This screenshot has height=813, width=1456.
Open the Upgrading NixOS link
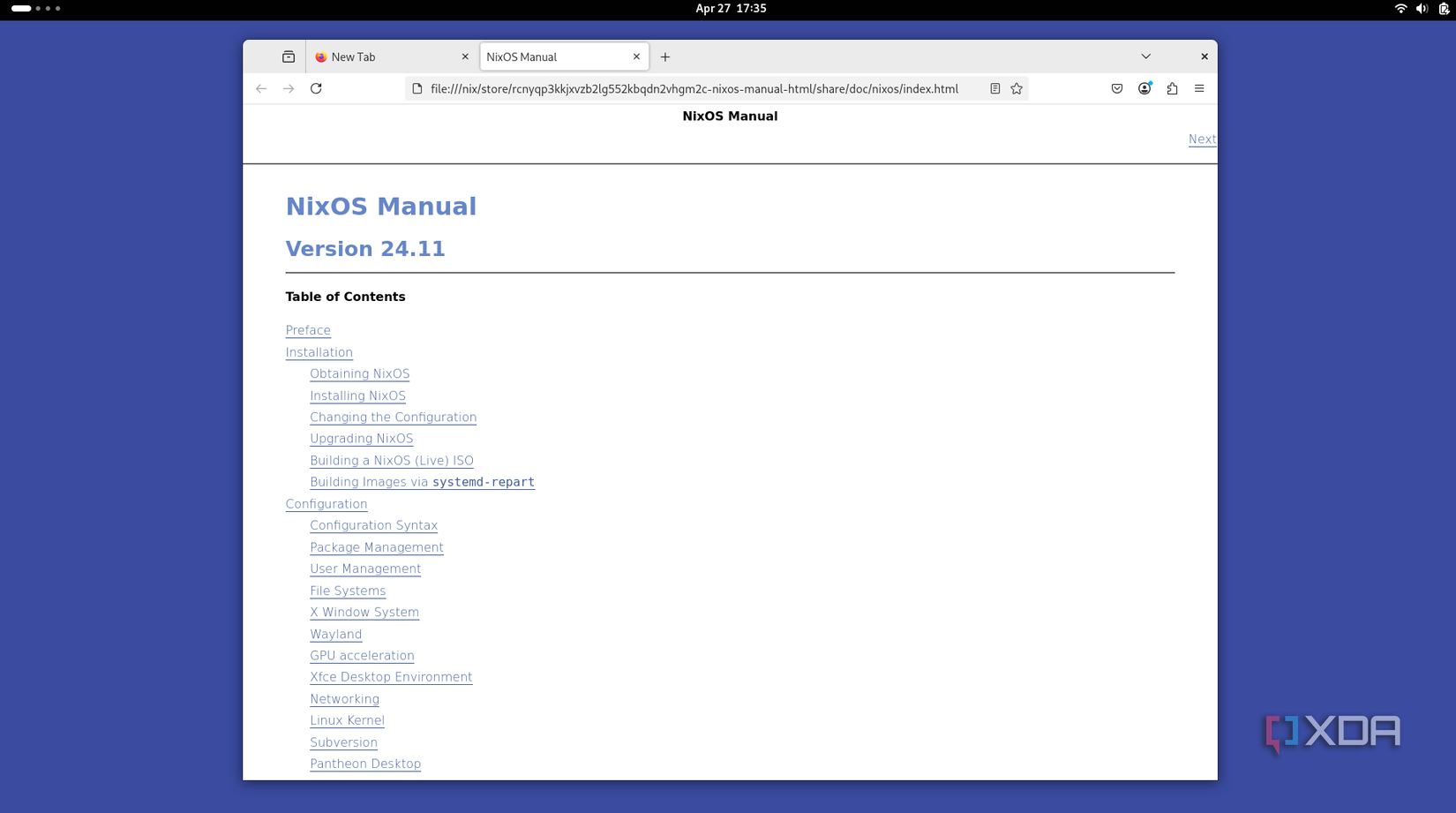coord(361,439)
